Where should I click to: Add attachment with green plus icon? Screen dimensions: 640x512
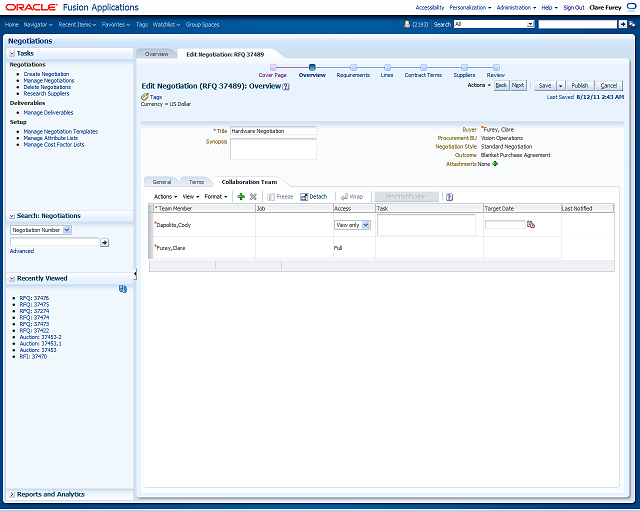pos(495,164)
